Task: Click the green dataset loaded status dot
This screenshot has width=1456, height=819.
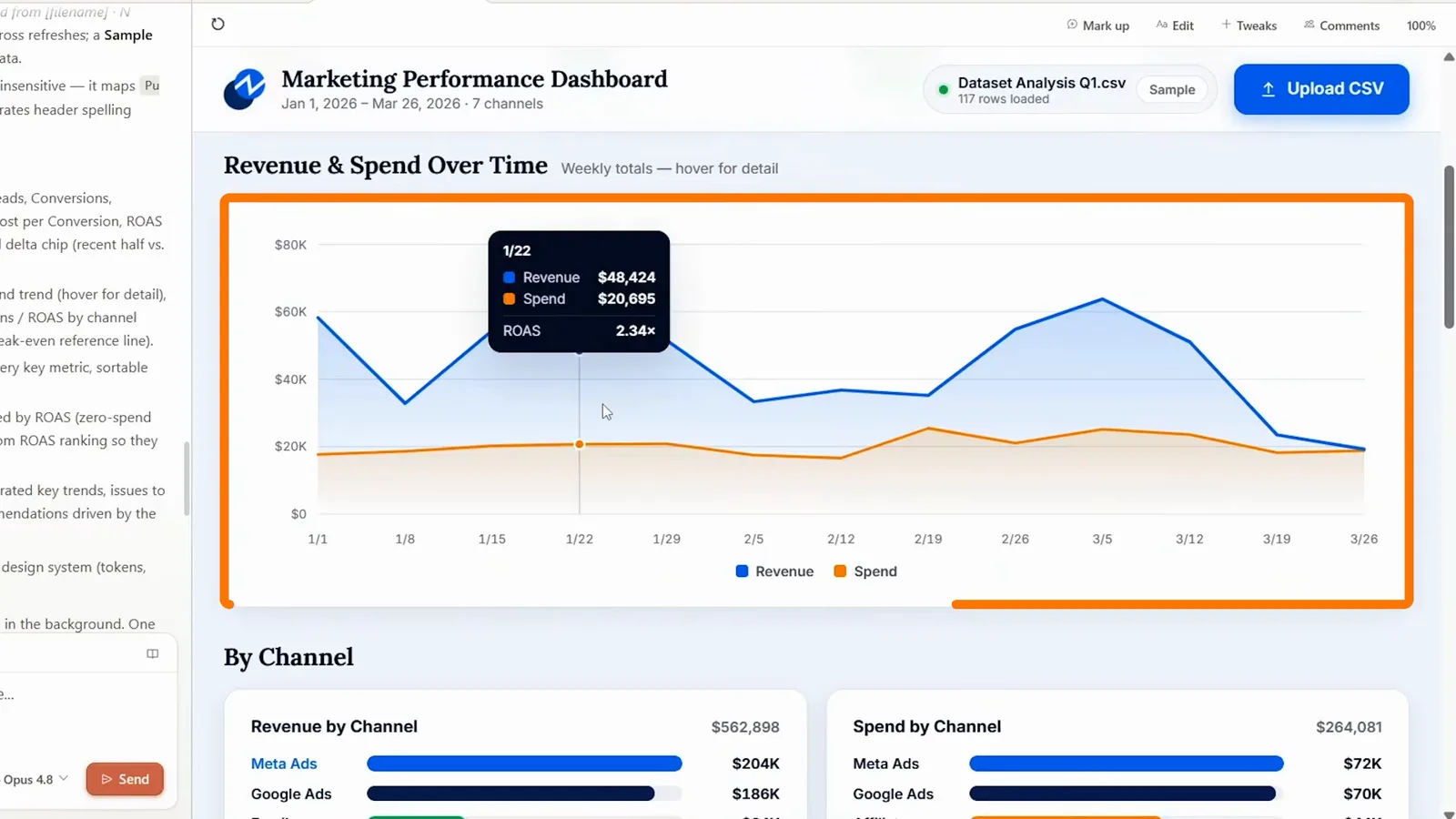Action: [x=944, y=90]
